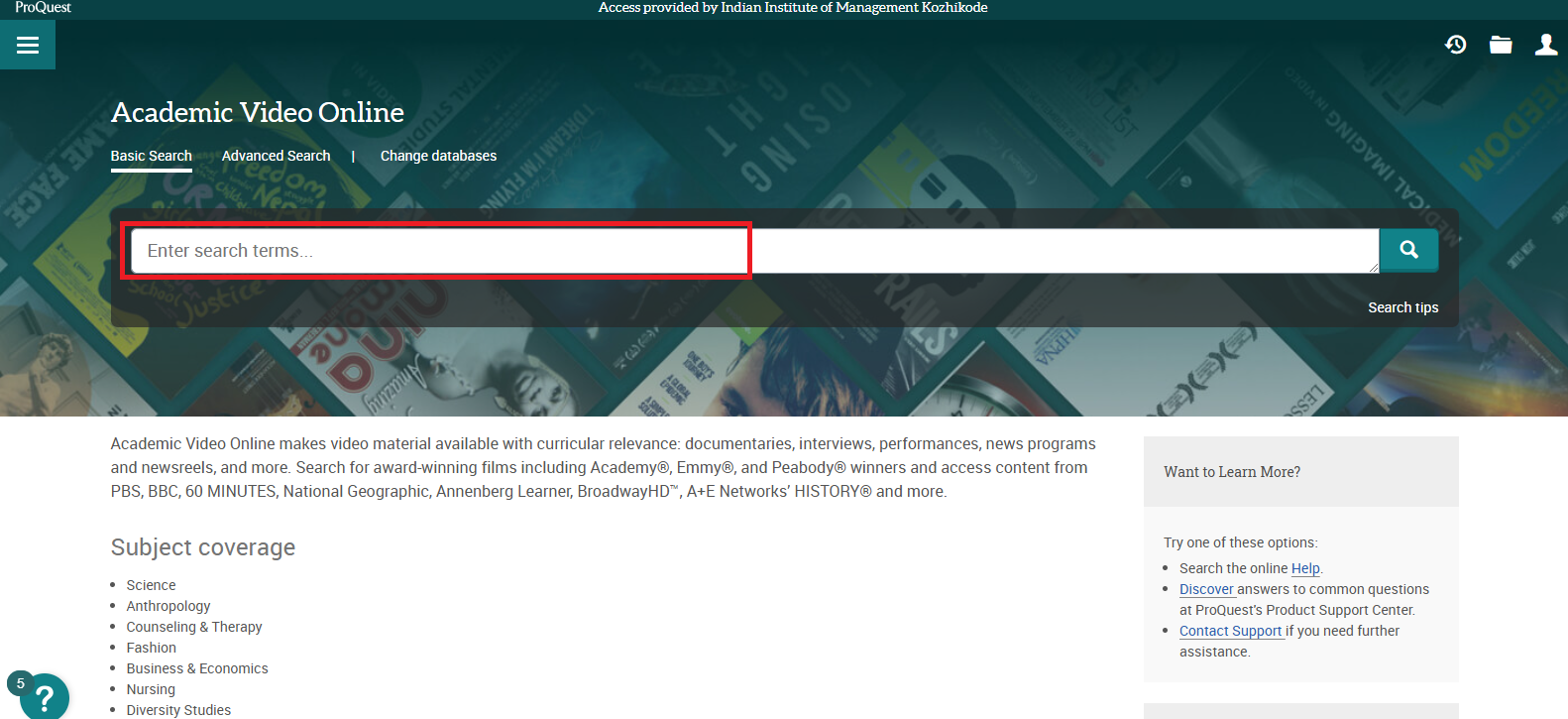View Search tips
The image size is (1568, 719).
point(1402,307)
